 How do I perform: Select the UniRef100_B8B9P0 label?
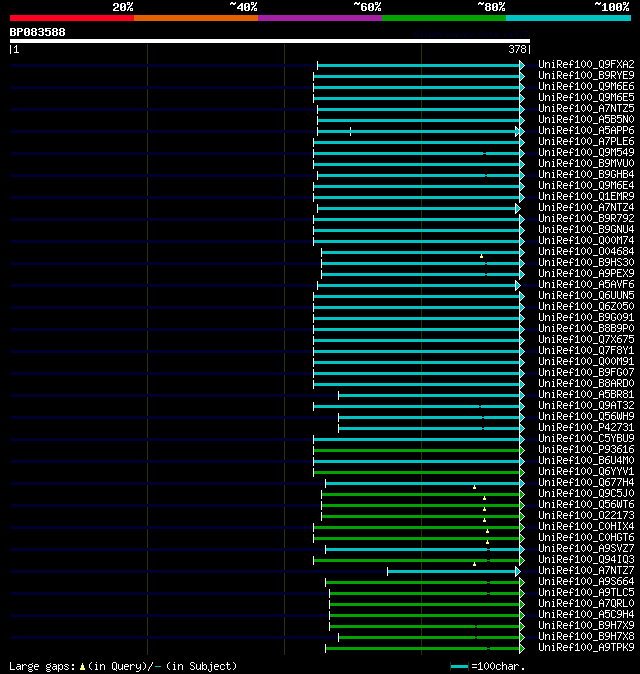tap(586, 328)
